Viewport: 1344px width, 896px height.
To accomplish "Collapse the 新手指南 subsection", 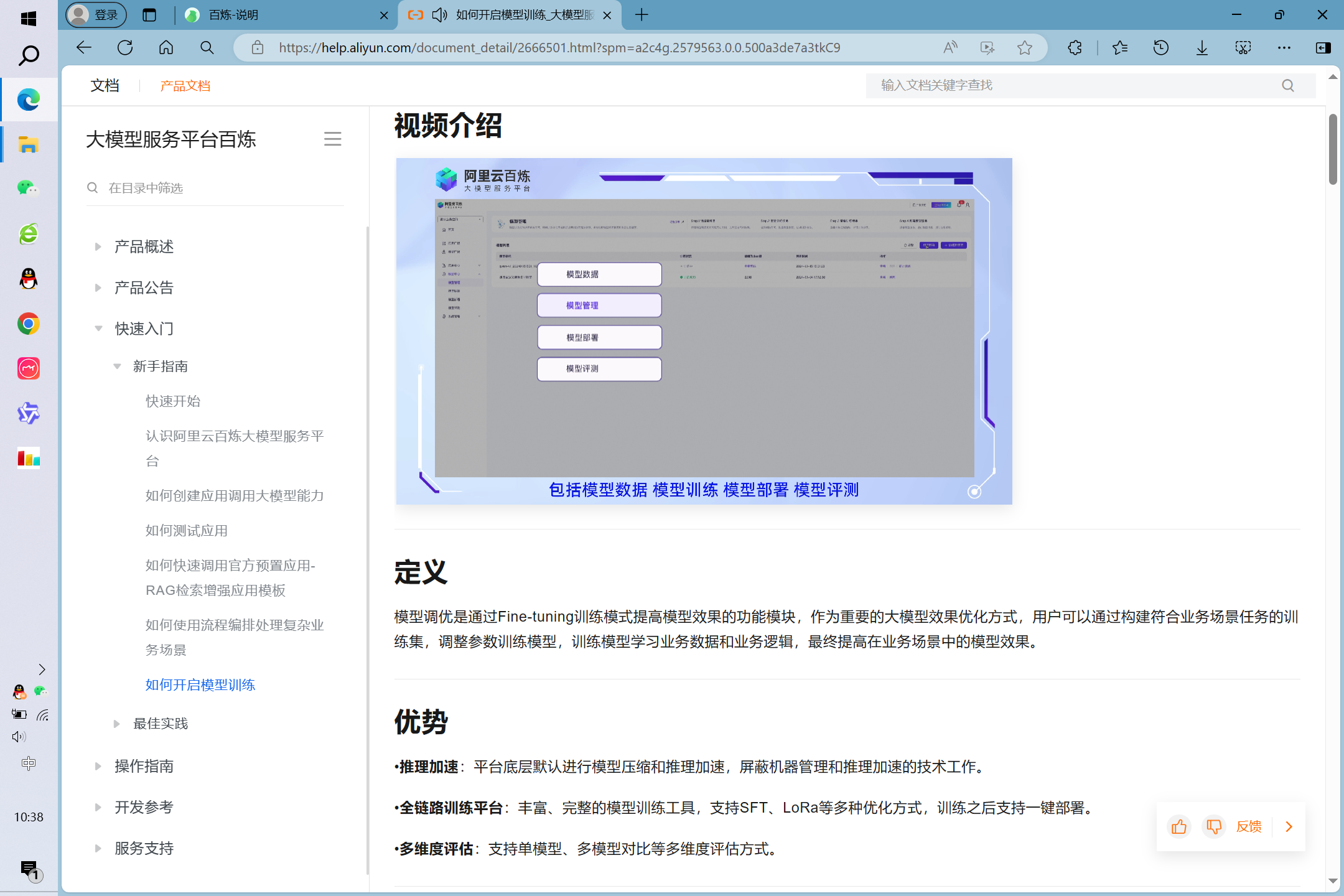I will click(116, 366).
